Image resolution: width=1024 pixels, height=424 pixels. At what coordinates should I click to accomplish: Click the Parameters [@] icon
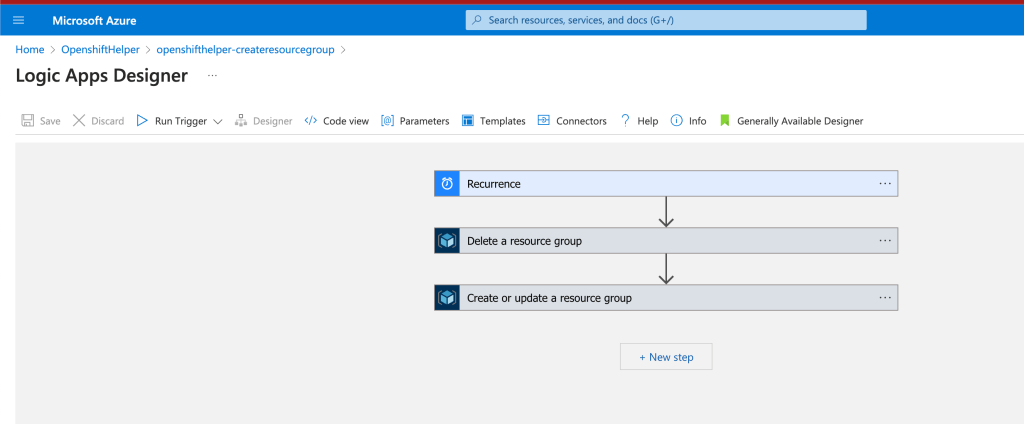point(387,121)
